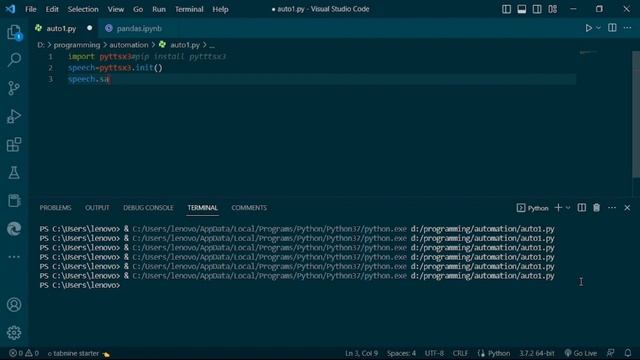
Task: Start Go Live server
Action: (x=580, y=353)
